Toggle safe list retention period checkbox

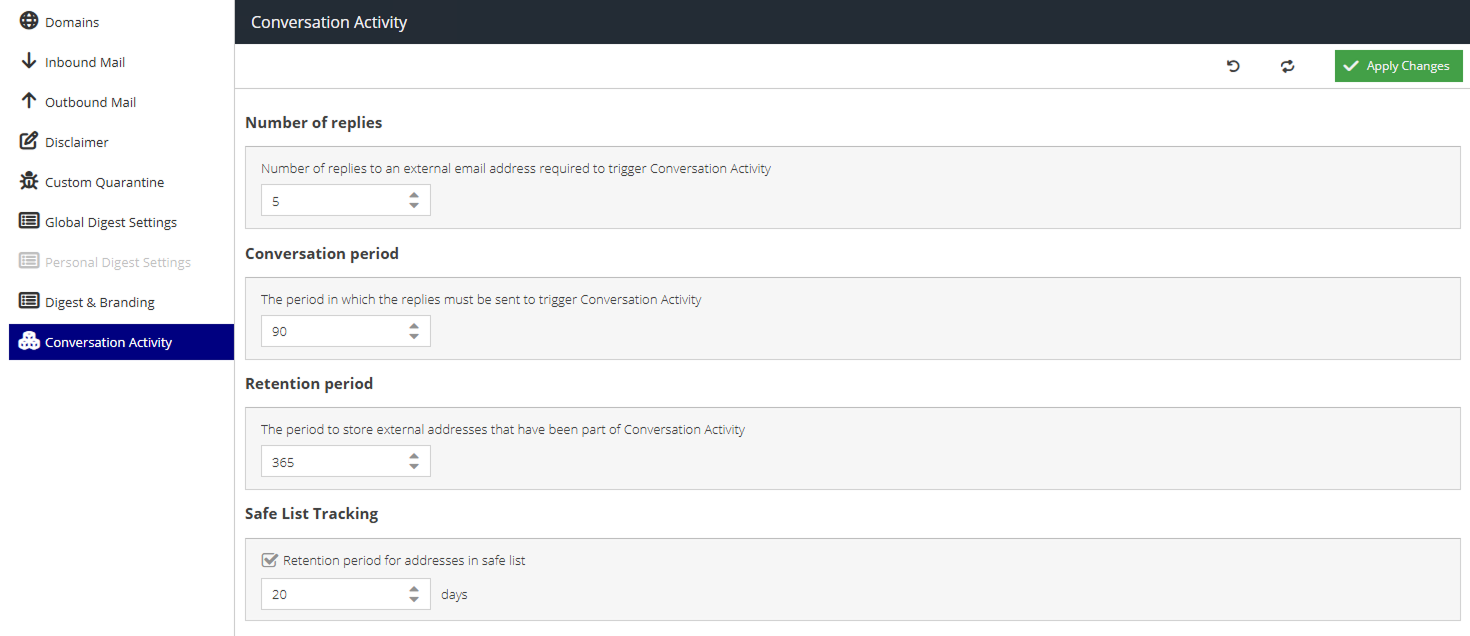(269, 560)
